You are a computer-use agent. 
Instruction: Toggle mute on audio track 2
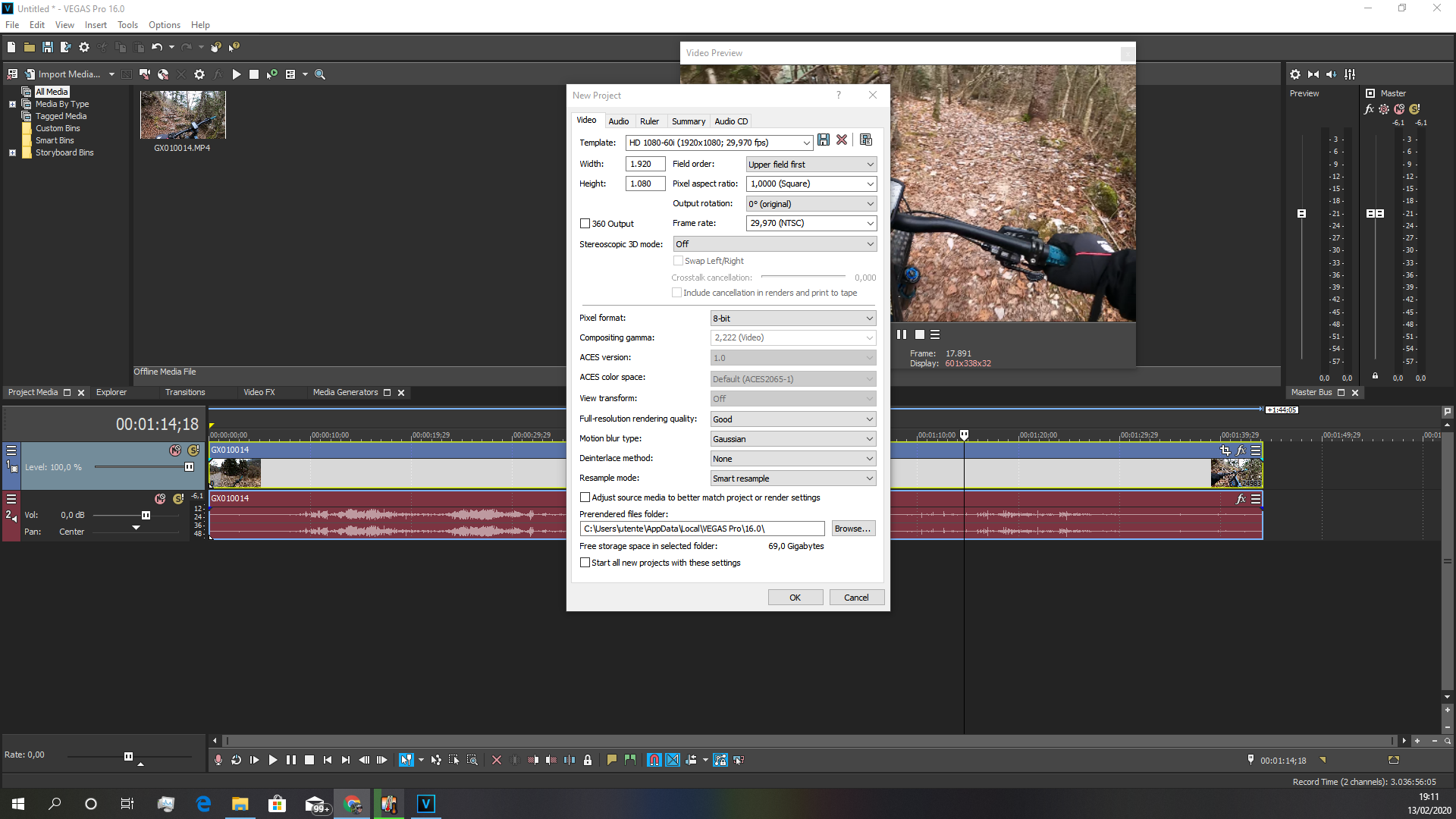coord(160,499)
